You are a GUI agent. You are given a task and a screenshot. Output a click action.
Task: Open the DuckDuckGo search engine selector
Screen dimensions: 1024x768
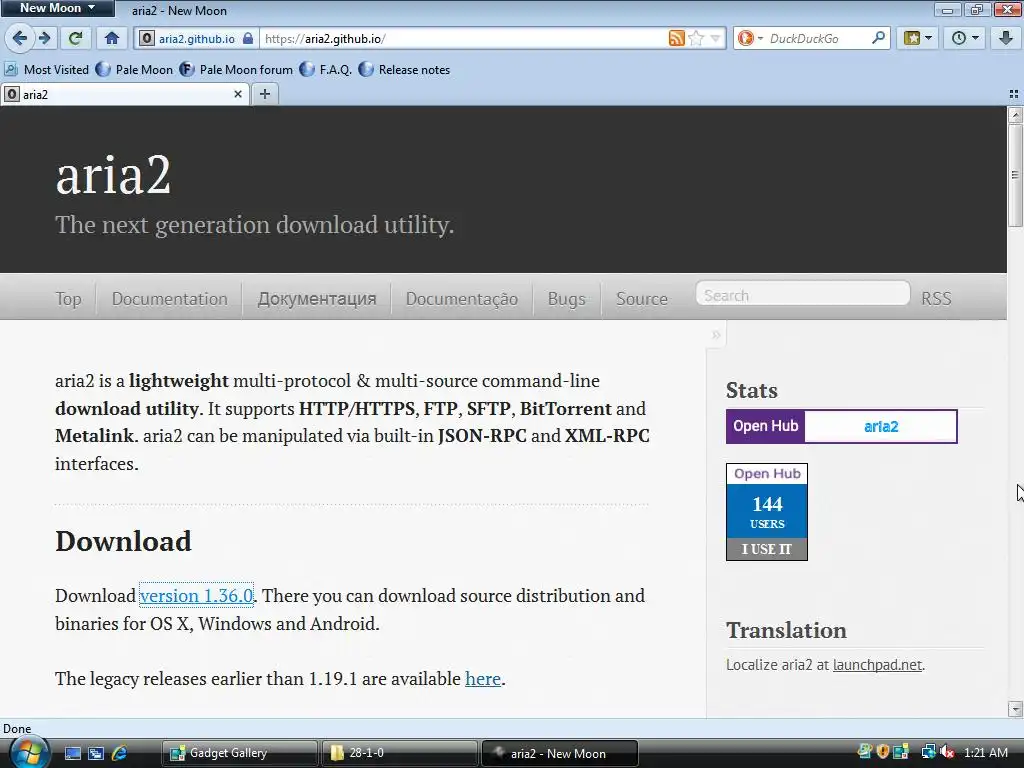pos(750,39)
